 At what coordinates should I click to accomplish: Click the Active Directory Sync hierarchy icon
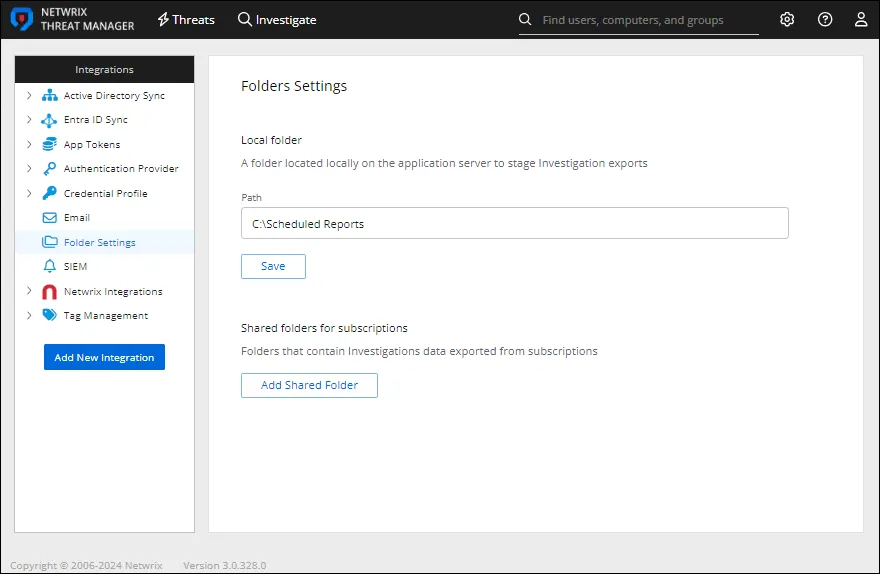click(49, 95)
